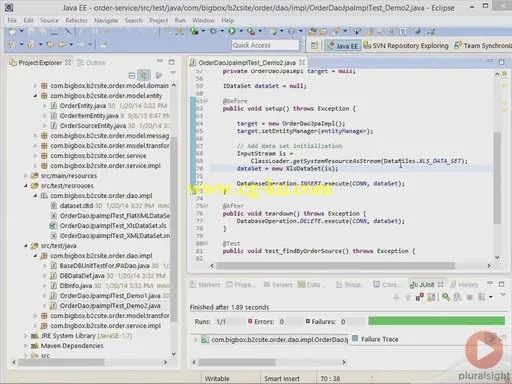The image size is (512, 384).
Task: Maximize the JUnit bottom panel
Action: (501, 284)
